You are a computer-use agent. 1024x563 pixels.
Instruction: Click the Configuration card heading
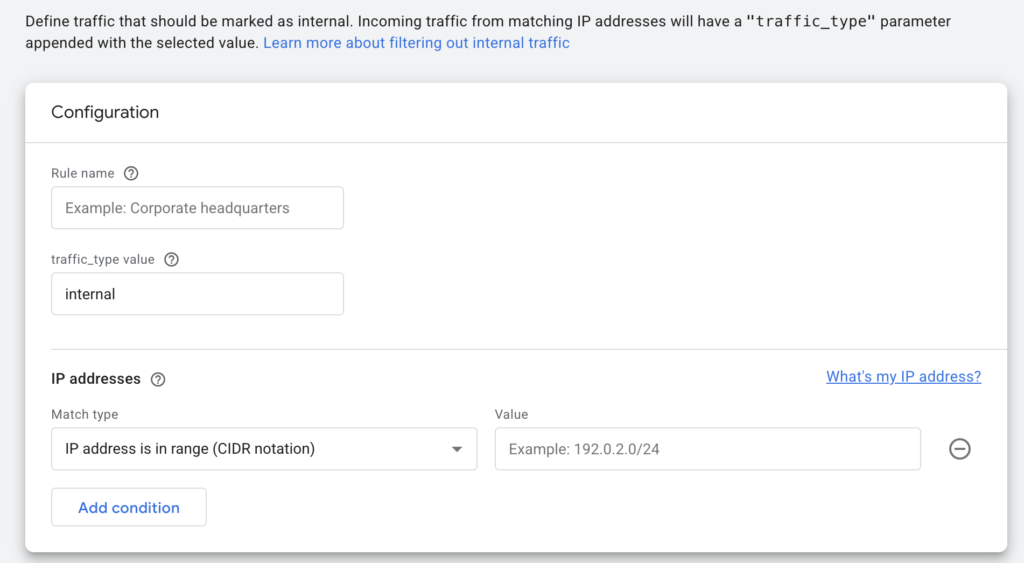pyautogui.click(x=105, y=112)
